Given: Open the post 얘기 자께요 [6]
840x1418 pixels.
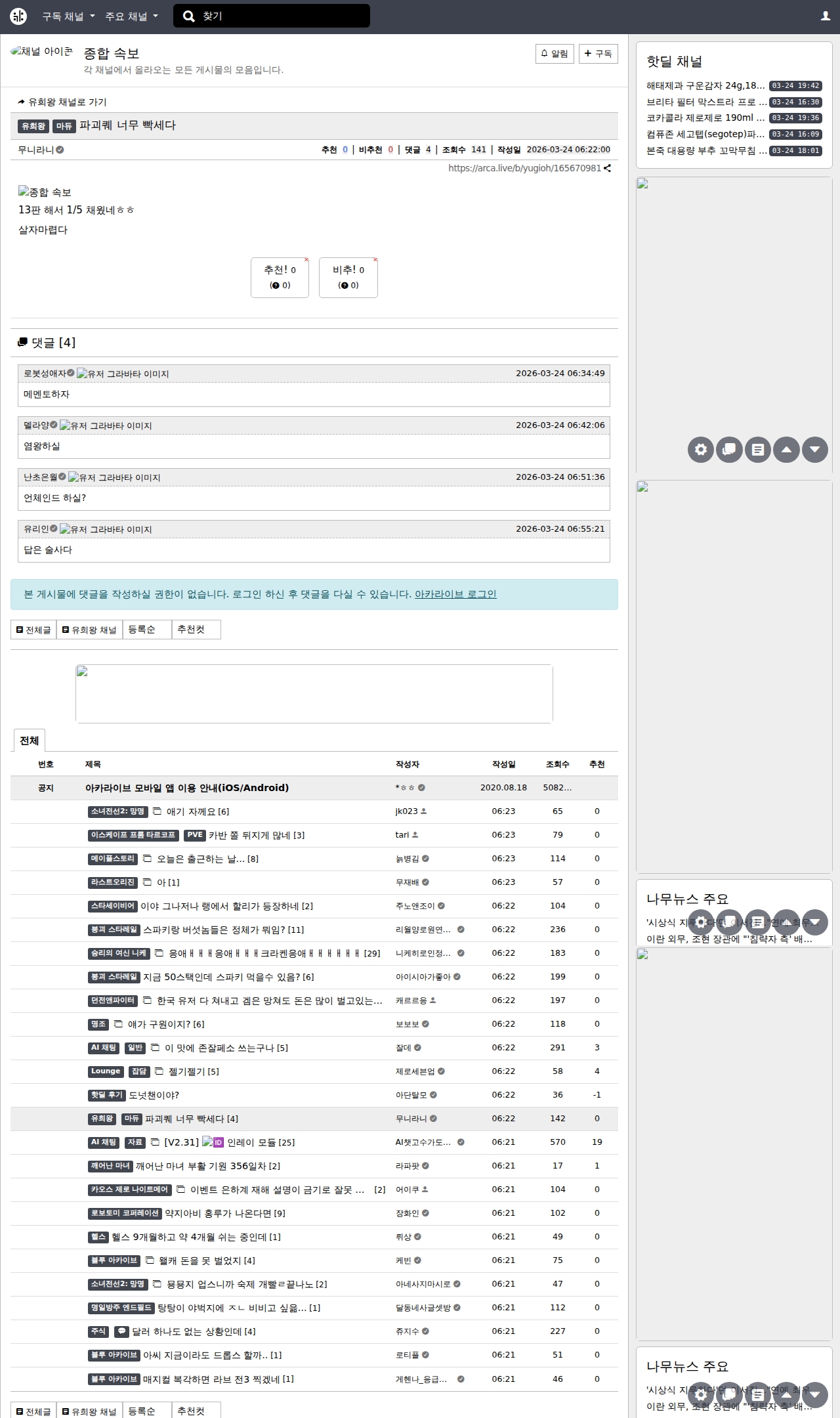Looking at the screenshot, I should tap(198, 811).
